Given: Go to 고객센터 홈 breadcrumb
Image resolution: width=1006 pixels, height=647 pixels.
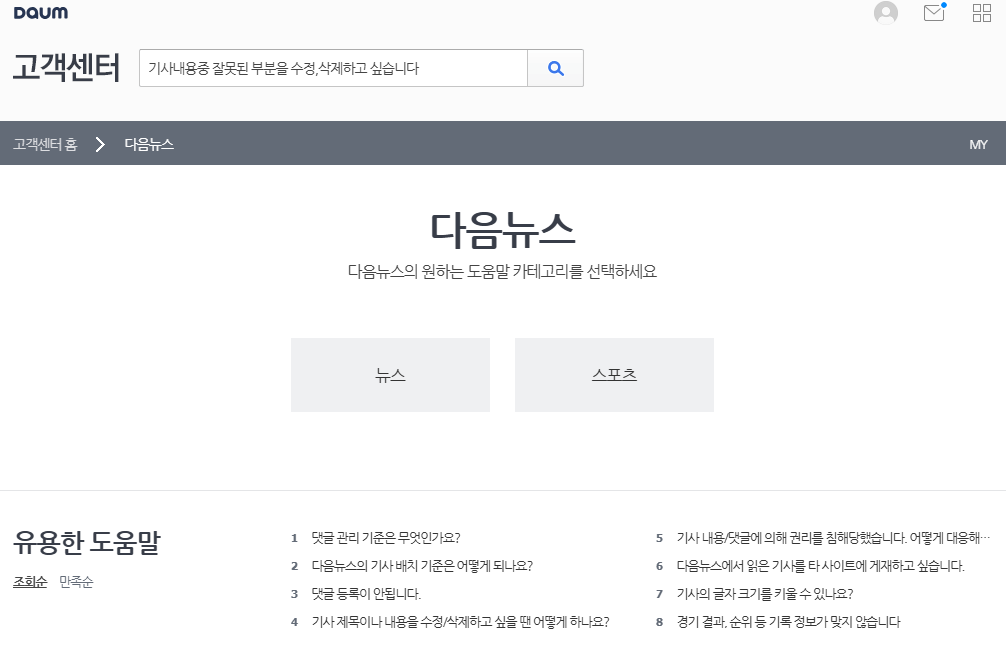Looking at the screenshot, I should pos(45,144).
